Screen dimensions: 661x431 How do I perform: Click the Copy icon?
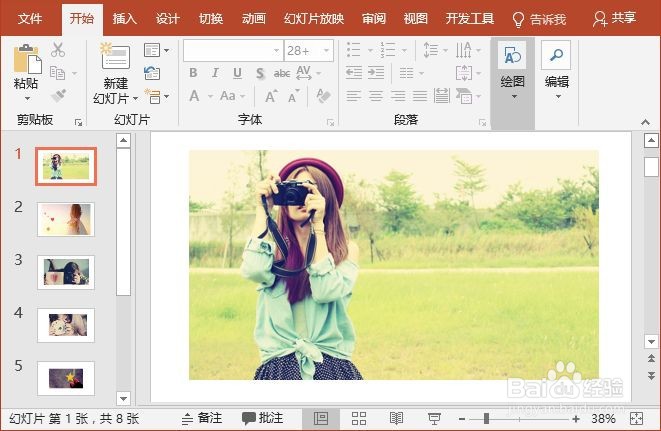[x=57, y=73]
